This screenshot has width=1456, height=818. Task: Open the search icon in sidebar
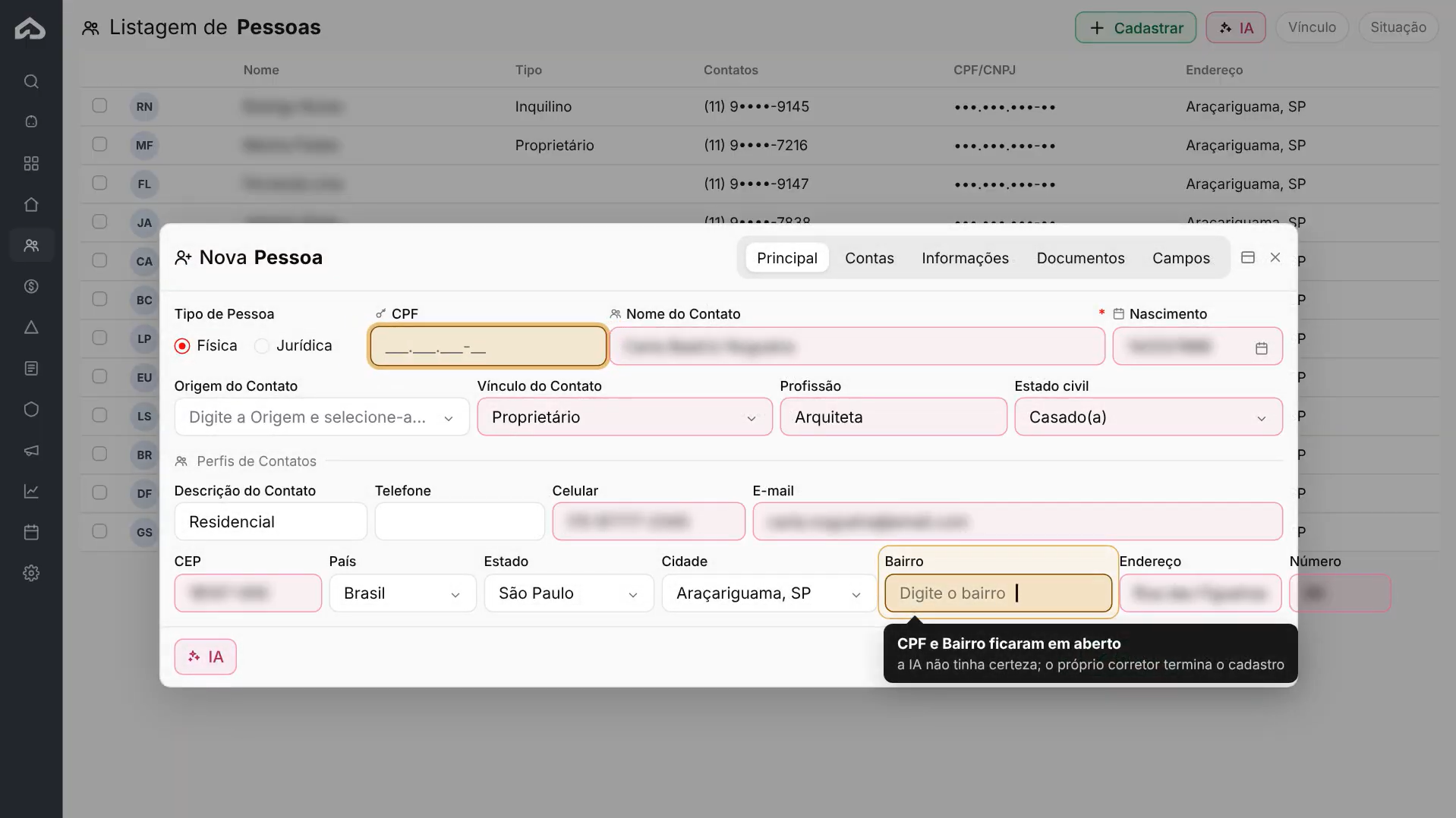pyautogui.click(x=31, y=81)
